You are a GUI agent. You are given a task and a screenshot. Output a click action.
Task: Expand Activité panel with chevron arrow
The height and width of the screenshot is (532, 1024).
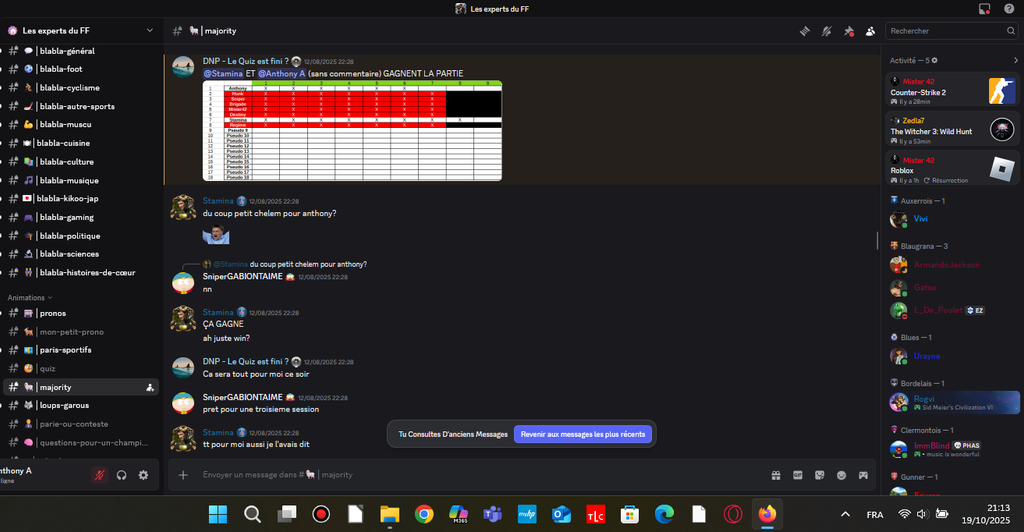coord(1016,60)
